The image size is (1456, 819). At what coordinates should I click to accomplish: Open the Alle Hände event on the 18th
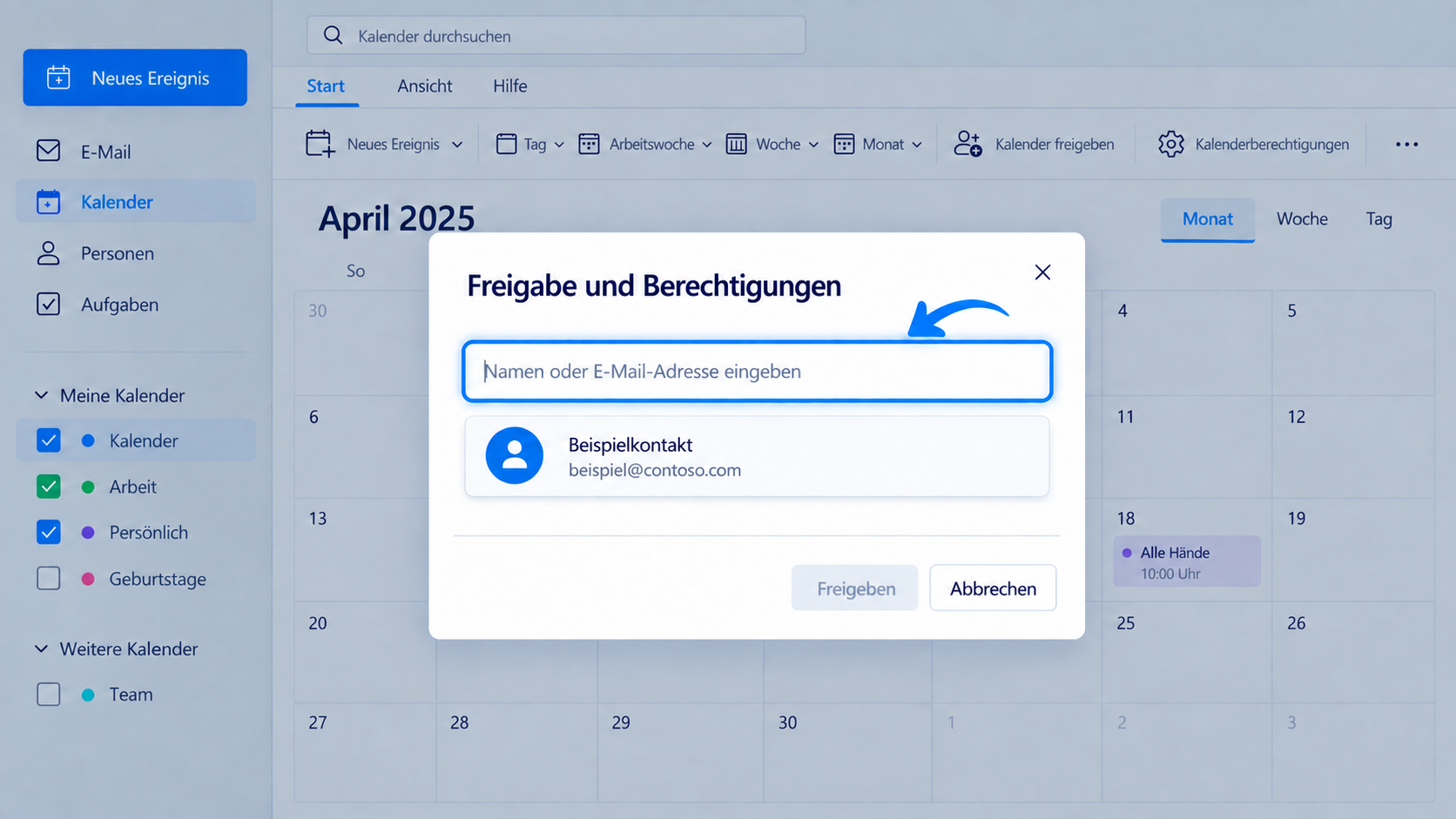coord(1187,561)
